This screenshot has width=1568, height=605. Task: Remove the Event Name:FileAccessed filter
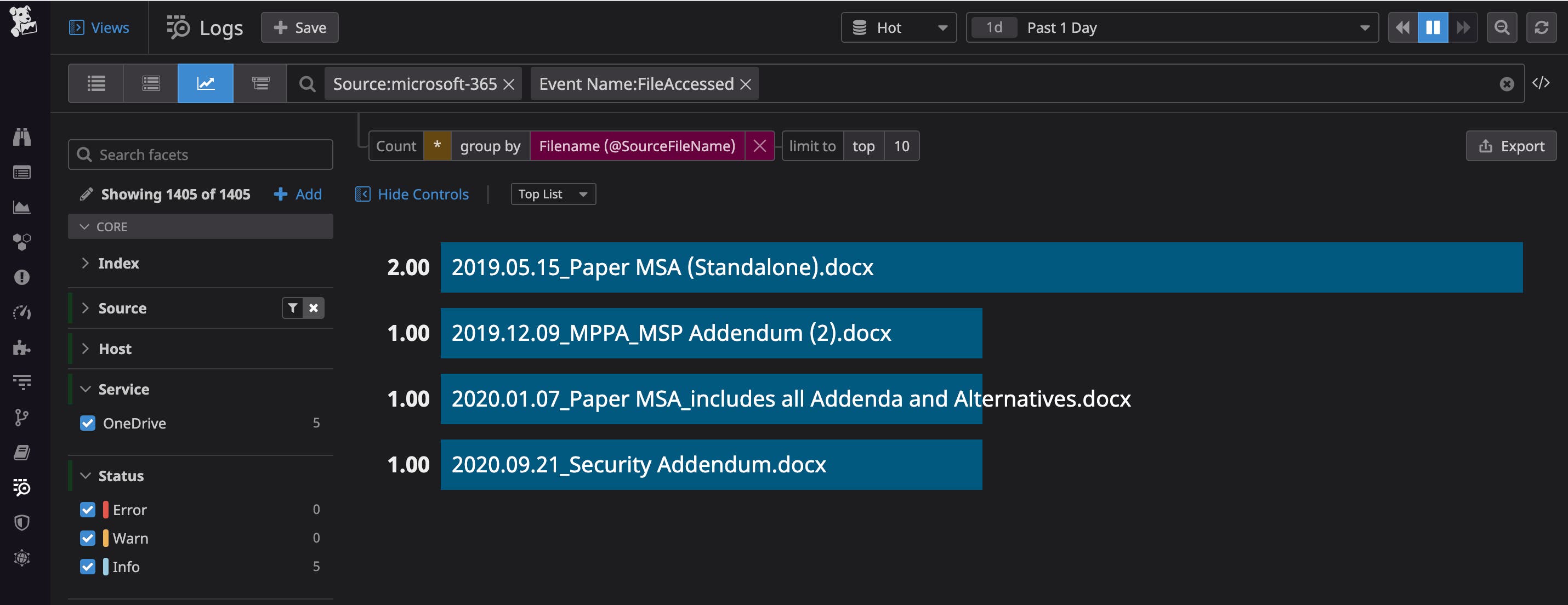coord(746,83)
